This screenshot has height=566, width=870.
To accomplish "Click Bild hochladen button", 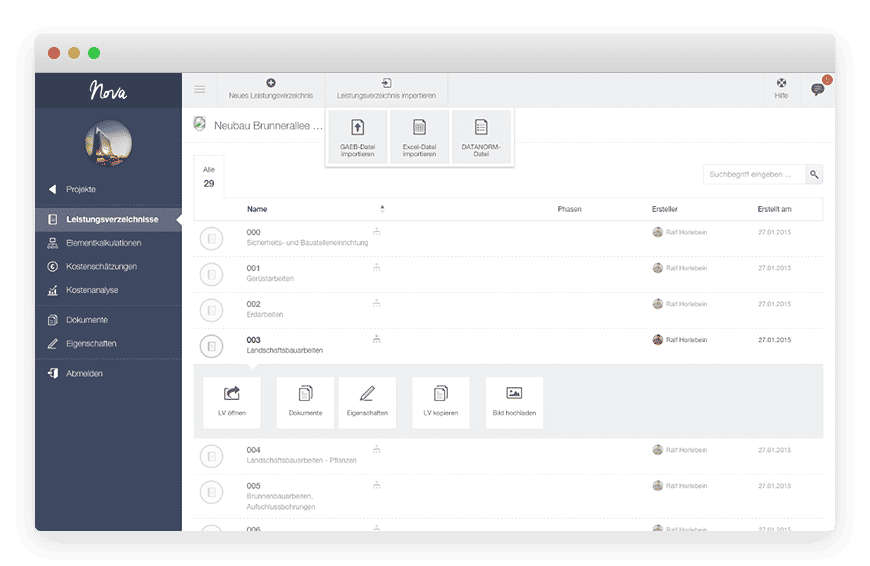I will (514, 402).
